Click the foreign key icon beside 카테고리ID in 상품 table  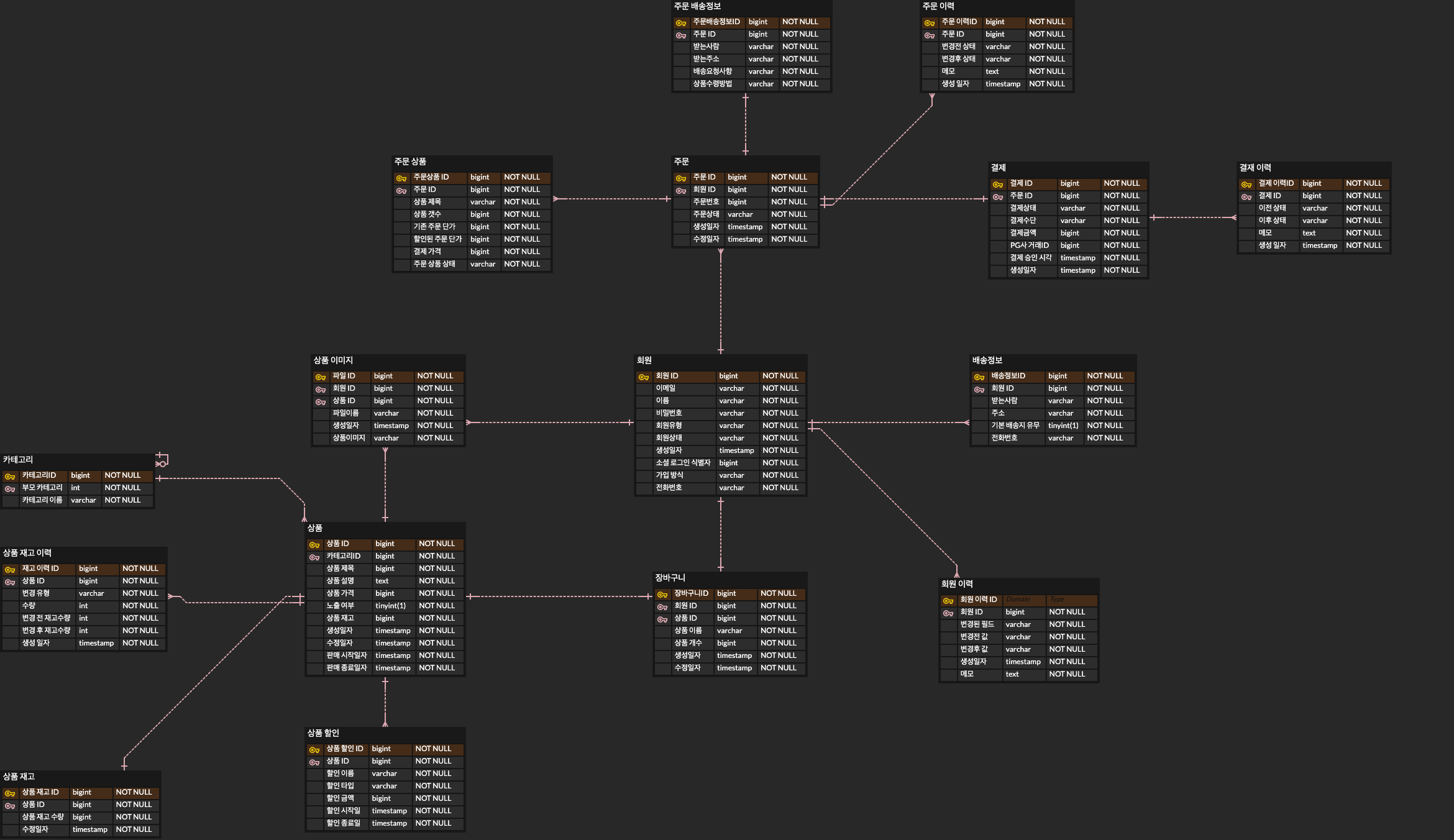click(314, 557)
